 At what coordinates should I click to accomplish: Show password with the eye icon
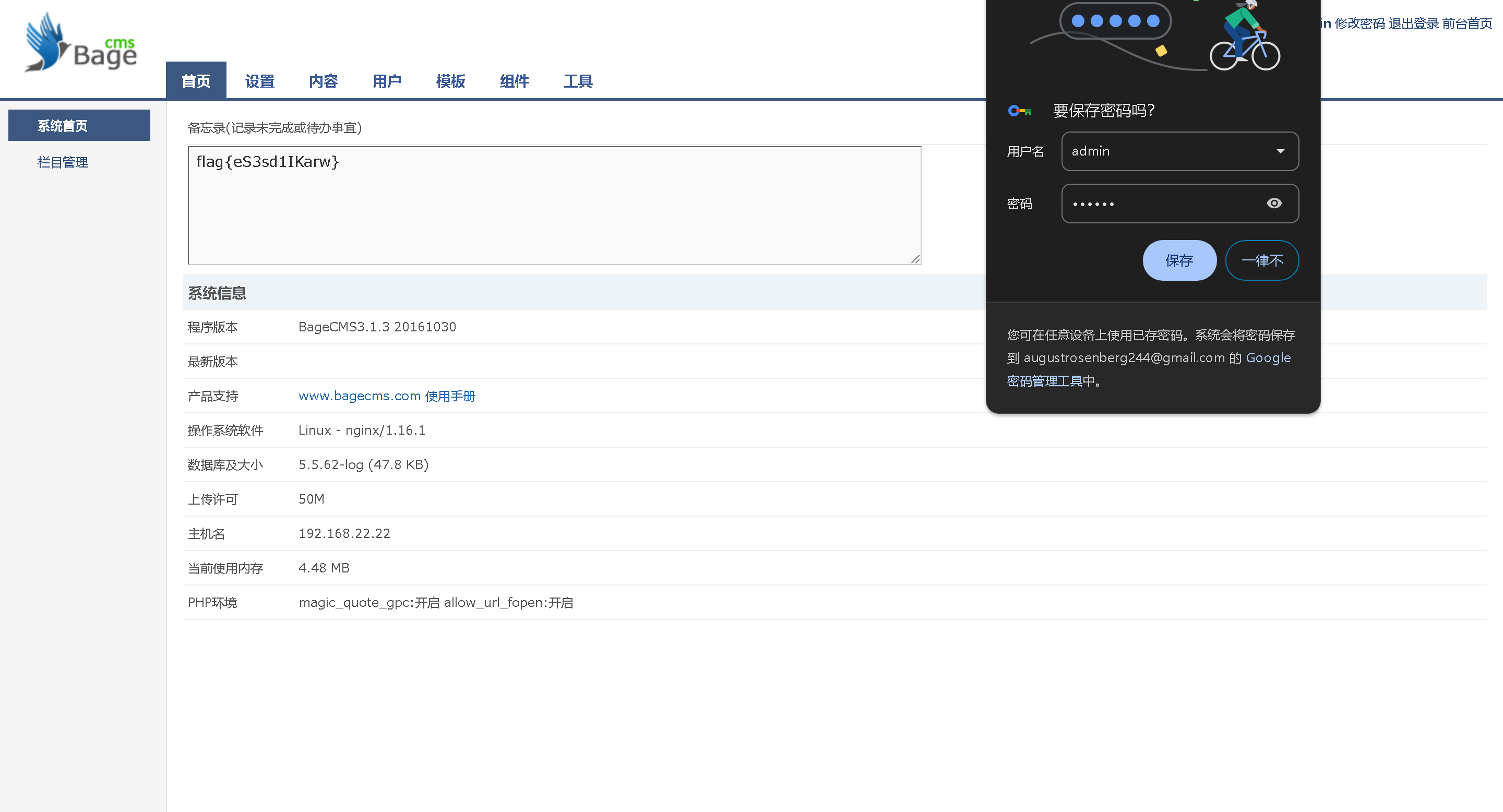coord(1274,204)
